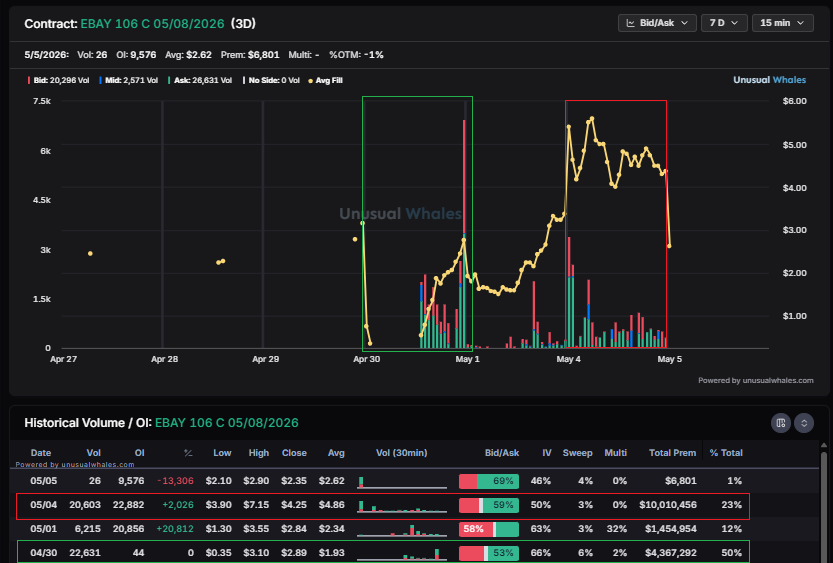Click the table vertical scrollbar thumb
This screenshot has width=833, height=563.
824,507
